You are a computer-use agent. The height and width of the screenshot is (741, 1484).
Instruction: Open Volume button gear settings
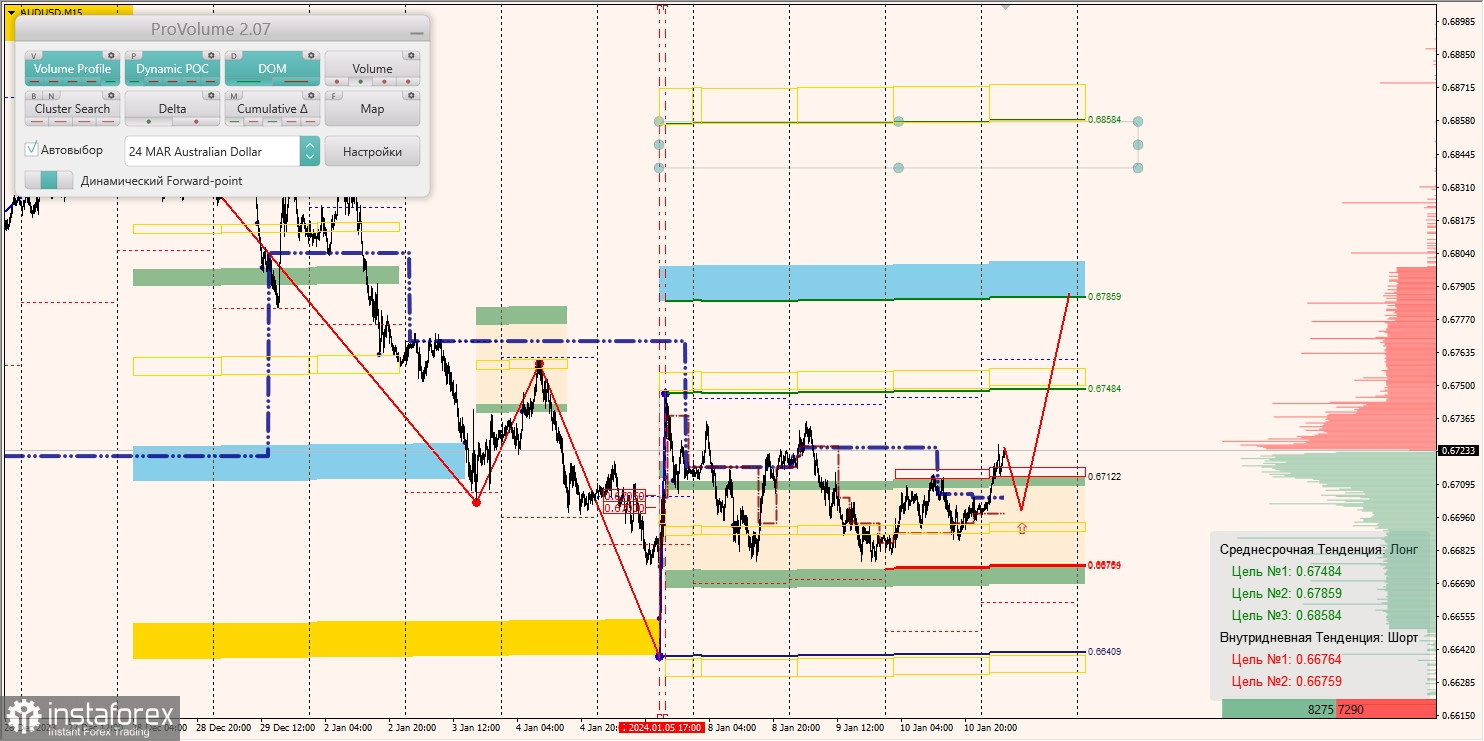coord(411,56)
